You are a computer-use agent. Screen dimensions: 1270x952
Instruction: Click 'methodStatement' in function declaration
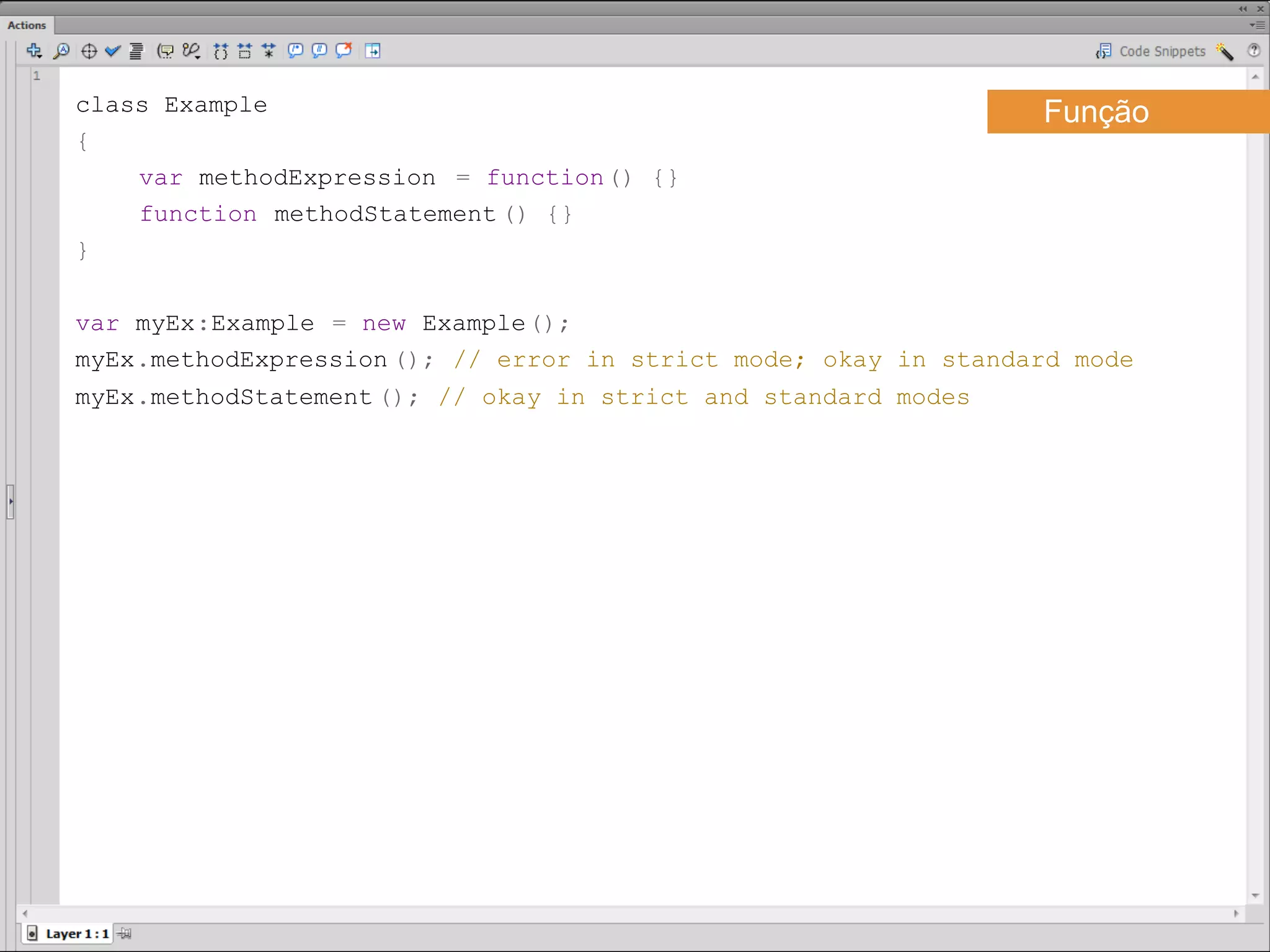click(x=384, y=214)
